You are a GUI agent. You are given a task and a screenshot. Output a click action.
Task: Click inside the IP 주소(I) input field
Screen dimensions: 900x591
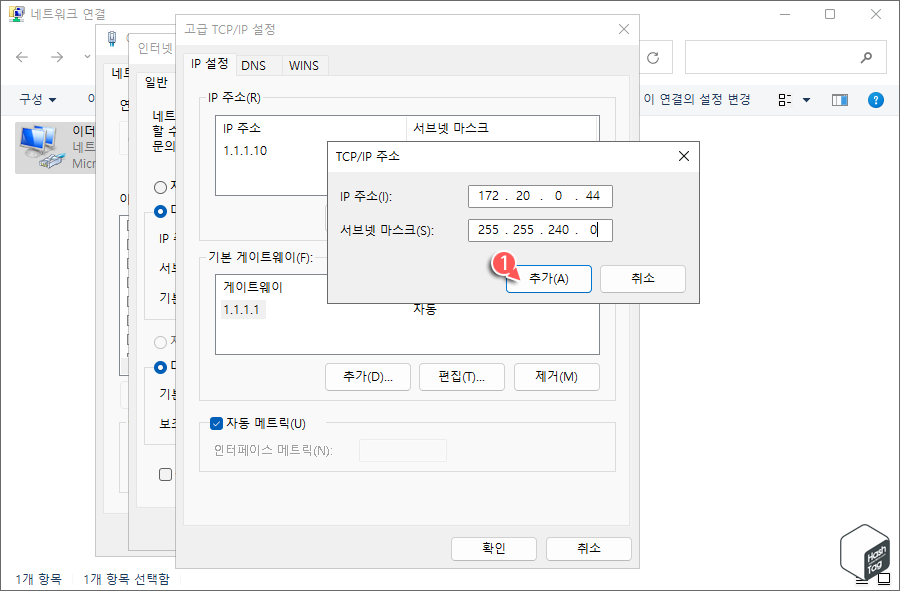pyautogui.click(x=540, y=196)
